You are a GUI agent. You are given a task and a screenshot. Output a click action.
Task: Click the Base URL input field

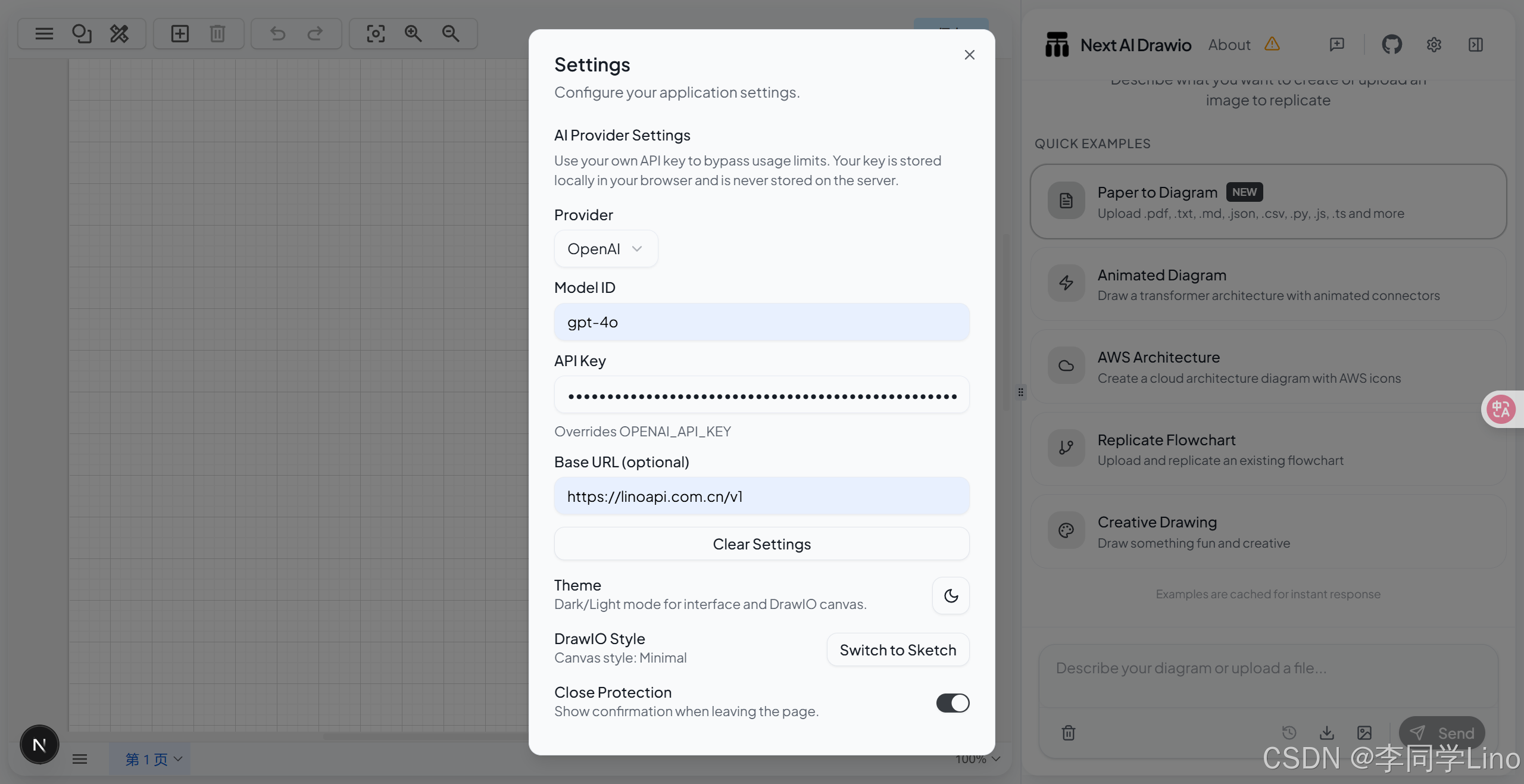point(761,496)
